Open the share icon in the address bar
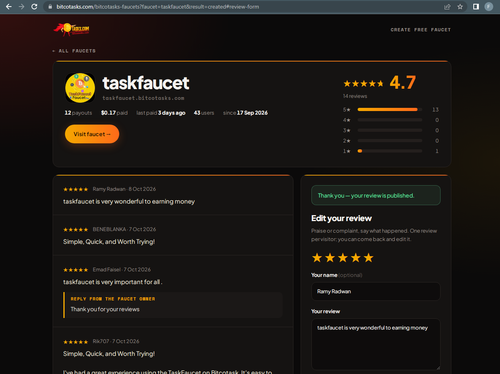 (x=447, y=7)
